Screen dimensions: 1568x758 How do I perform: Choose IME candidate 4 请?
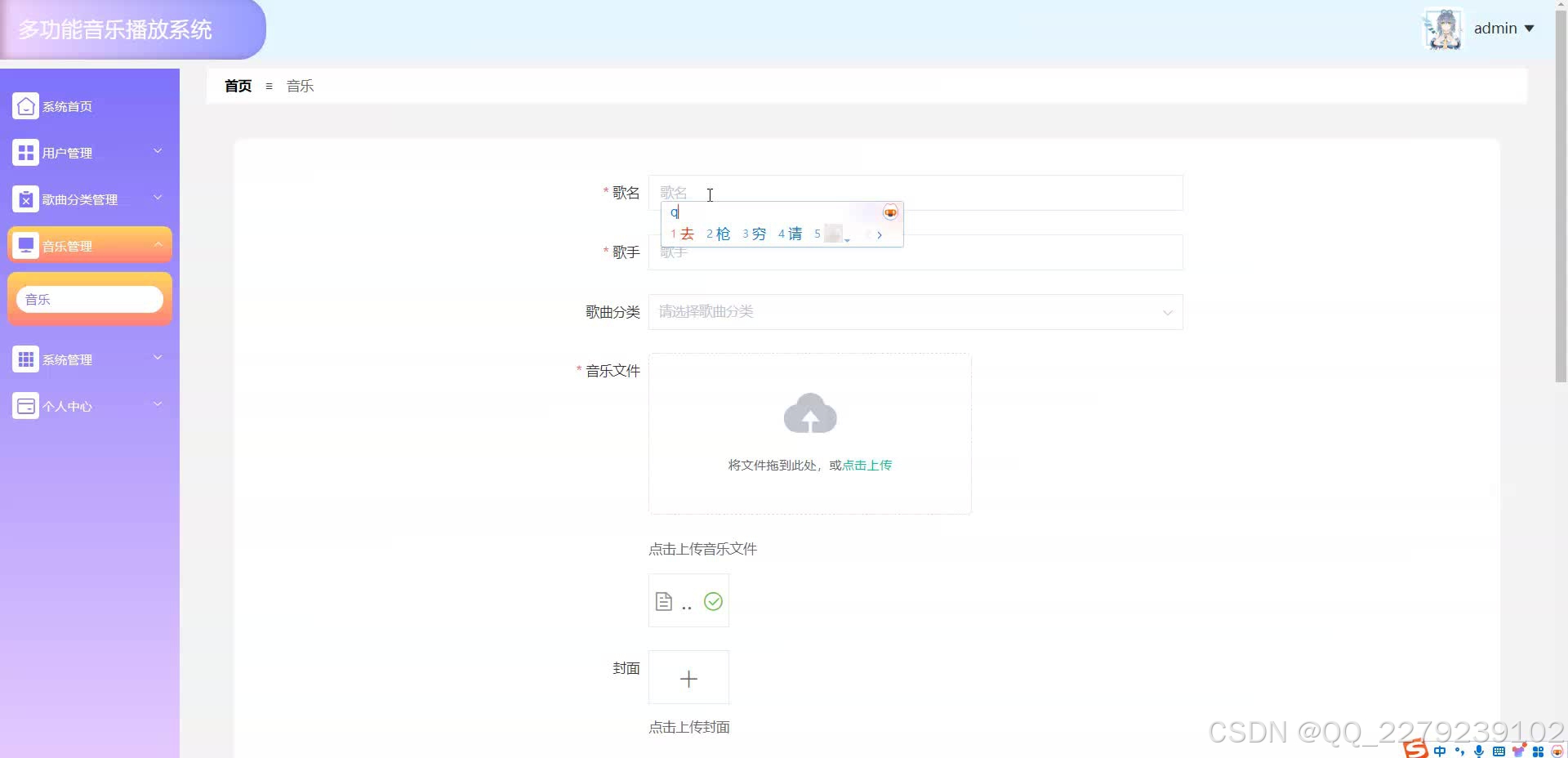point(791,234)
